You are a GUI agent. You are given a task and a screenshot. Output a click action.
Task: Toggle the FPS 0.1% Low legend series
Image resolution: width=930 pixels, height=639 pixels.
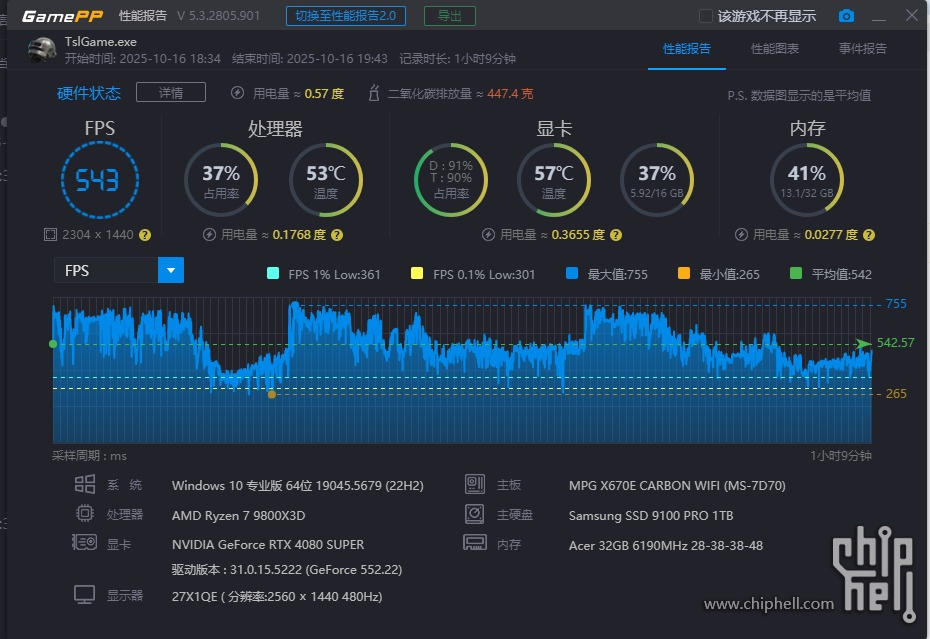coord(417,274)
